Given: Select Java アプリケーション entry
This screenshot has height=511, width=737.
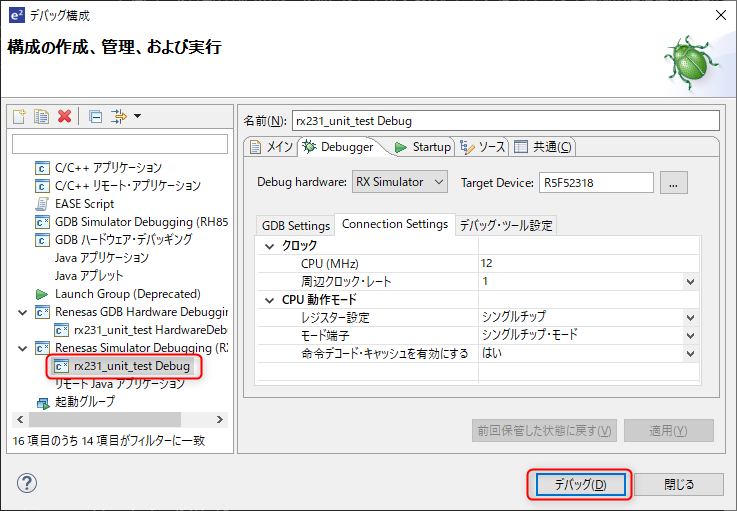Looking at the screenshot, I should coord(102,258).
